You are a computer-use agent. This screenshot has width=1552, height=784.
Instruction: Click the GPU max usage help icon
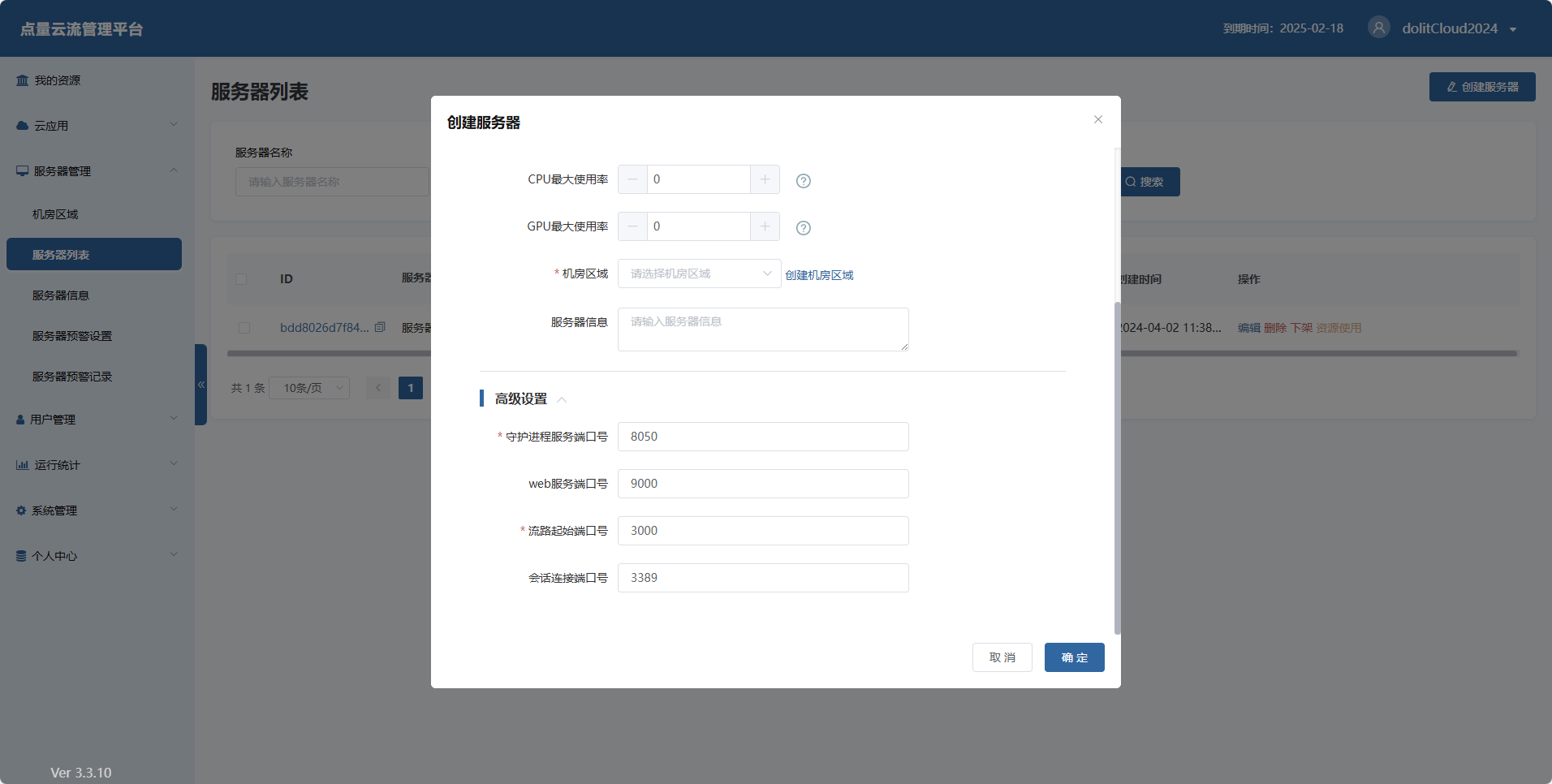(803, 228)
